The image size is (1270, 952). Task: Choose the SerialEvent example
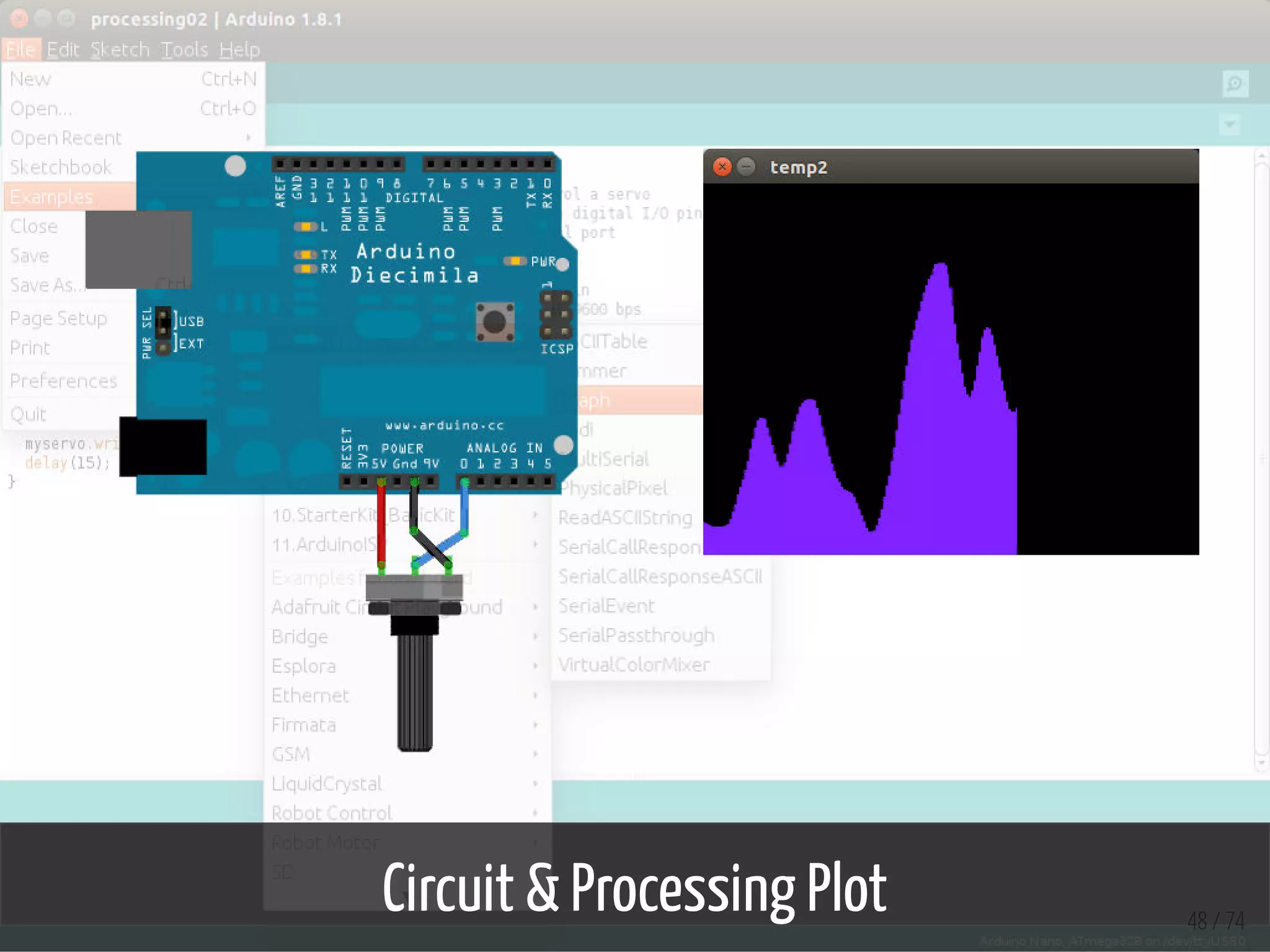(x=606, y=606)
